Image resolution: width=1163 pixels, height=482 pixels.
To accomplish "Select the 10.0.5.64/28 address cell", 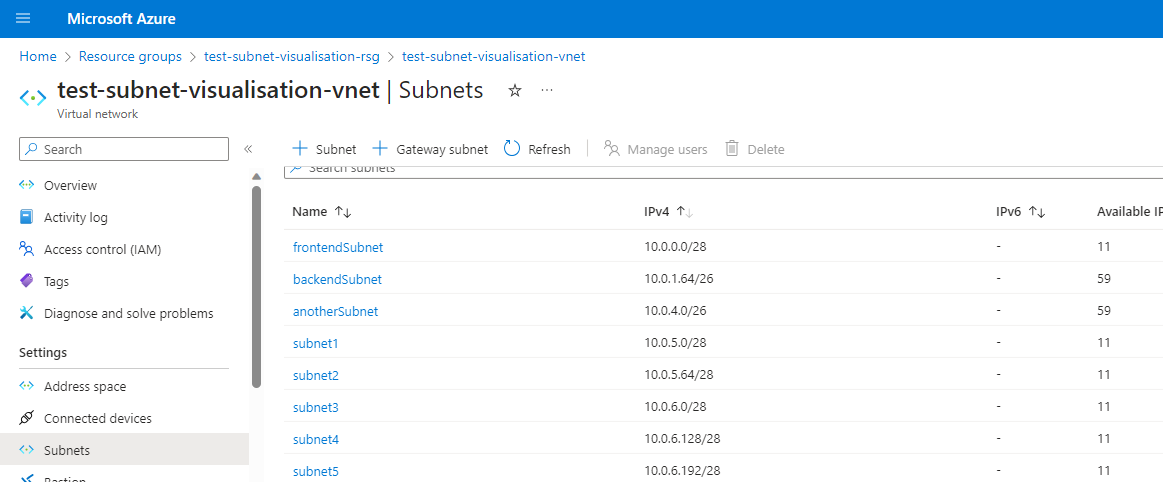I will [x=679, y=375].
